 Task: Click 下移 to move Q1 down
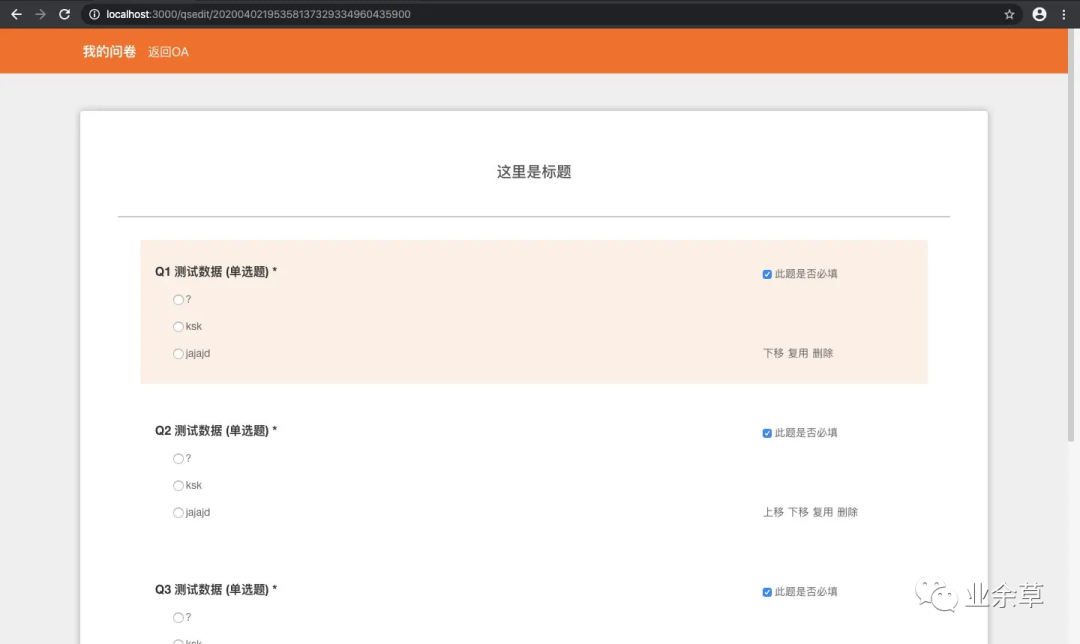773,353
